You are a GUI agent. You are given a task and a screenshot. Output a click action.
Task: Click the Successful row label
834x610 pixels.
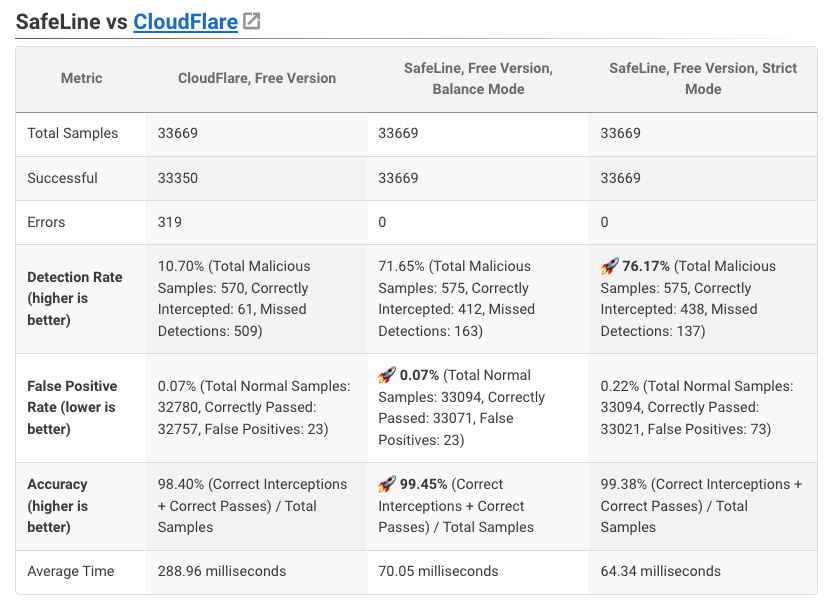point(63,178)
